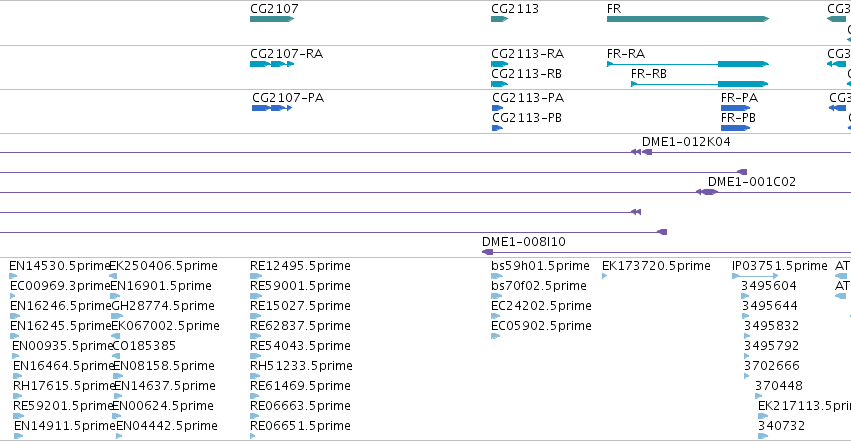Click the EN04442.5prime EST label
This screenshot has width=851, height=441.
click(167, 426)
